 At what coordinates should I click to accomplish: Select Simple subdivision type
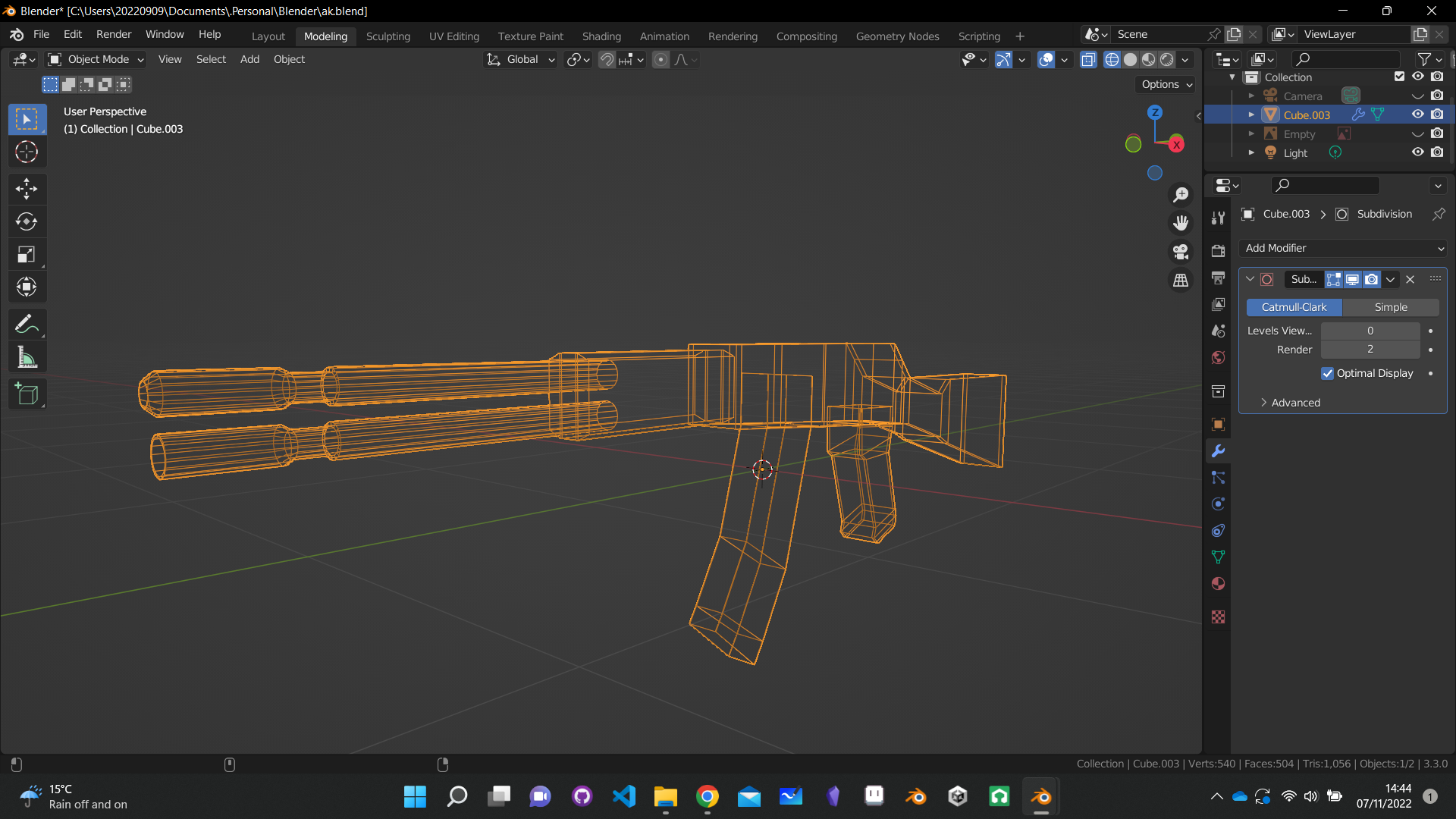click(1391, 307)
